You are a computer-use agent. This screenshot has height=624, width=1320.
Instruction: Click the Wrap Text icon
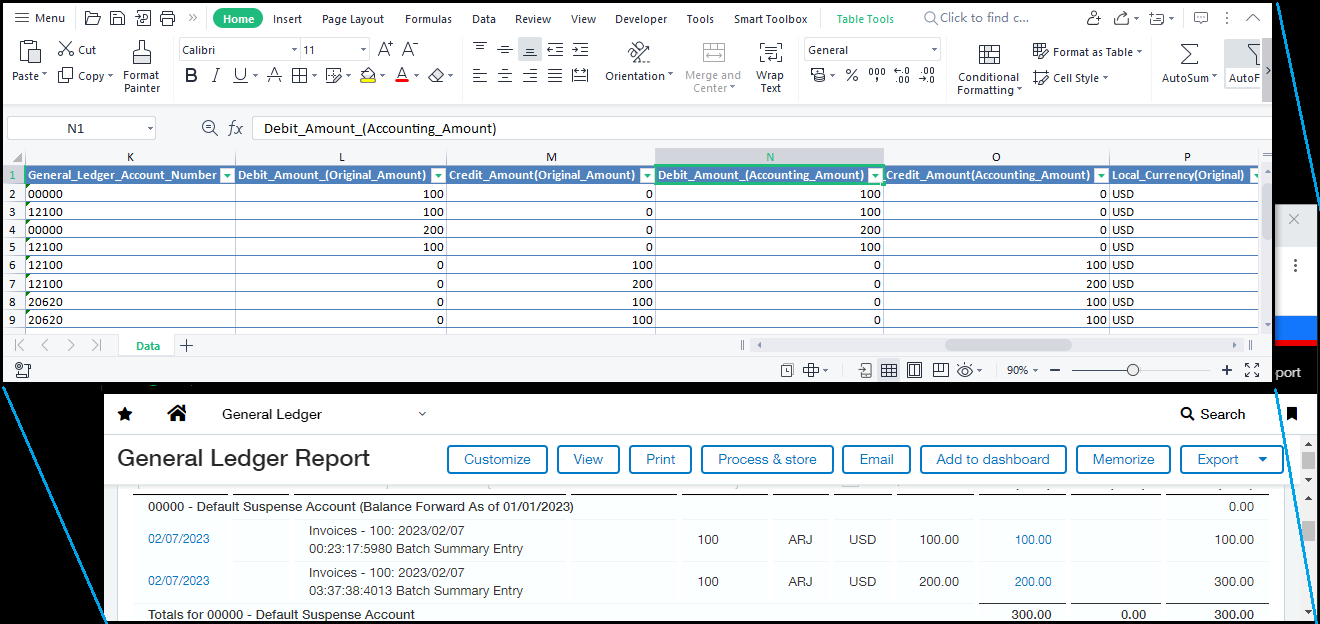770,66
